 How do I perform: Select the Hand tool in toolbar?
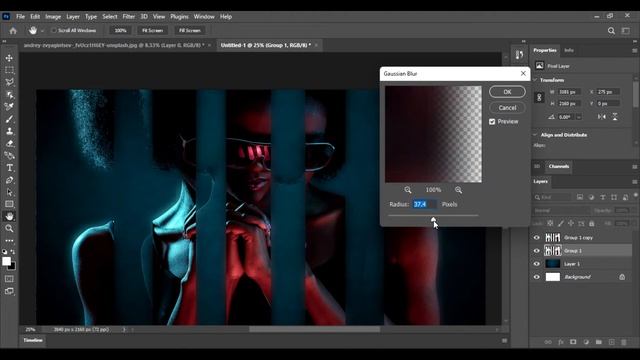(x=9, y=216)
